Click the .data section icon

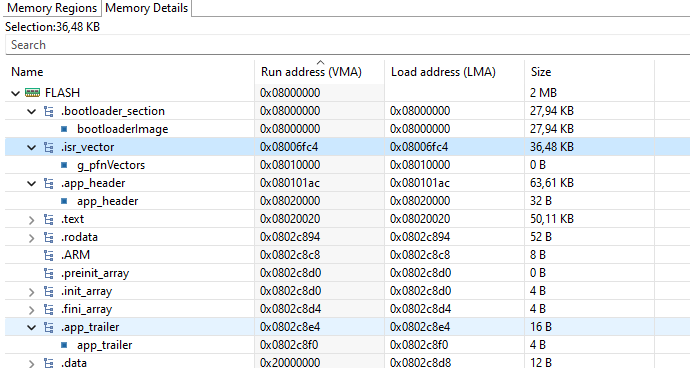pos(48,363)
